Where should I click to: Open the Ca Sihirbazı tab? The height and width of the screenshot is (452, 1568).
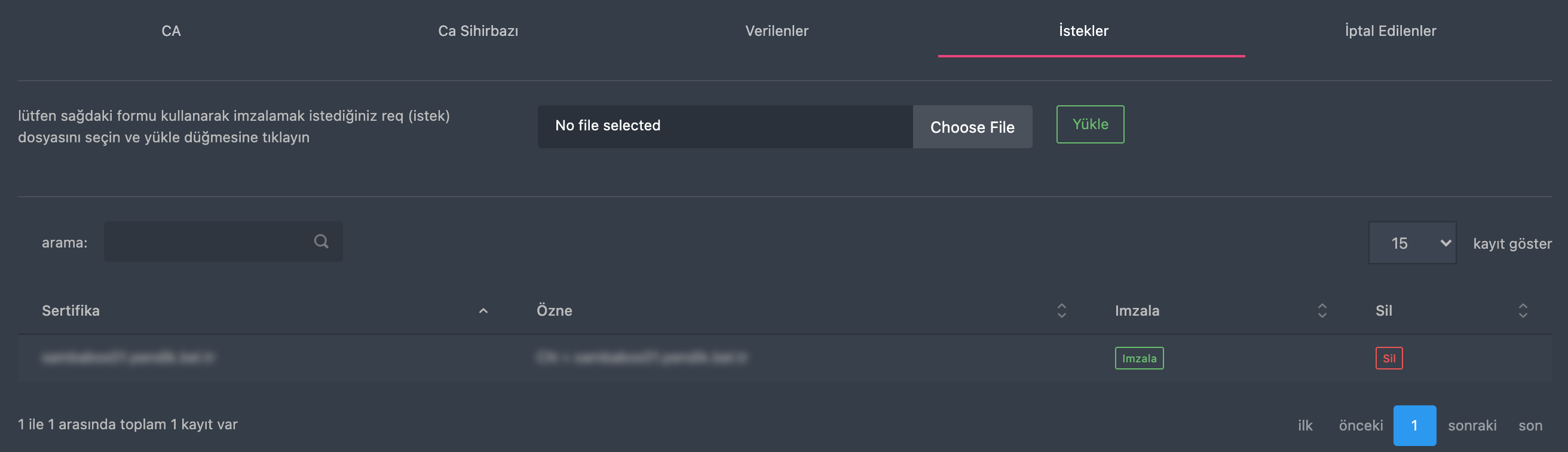point(479,31)
